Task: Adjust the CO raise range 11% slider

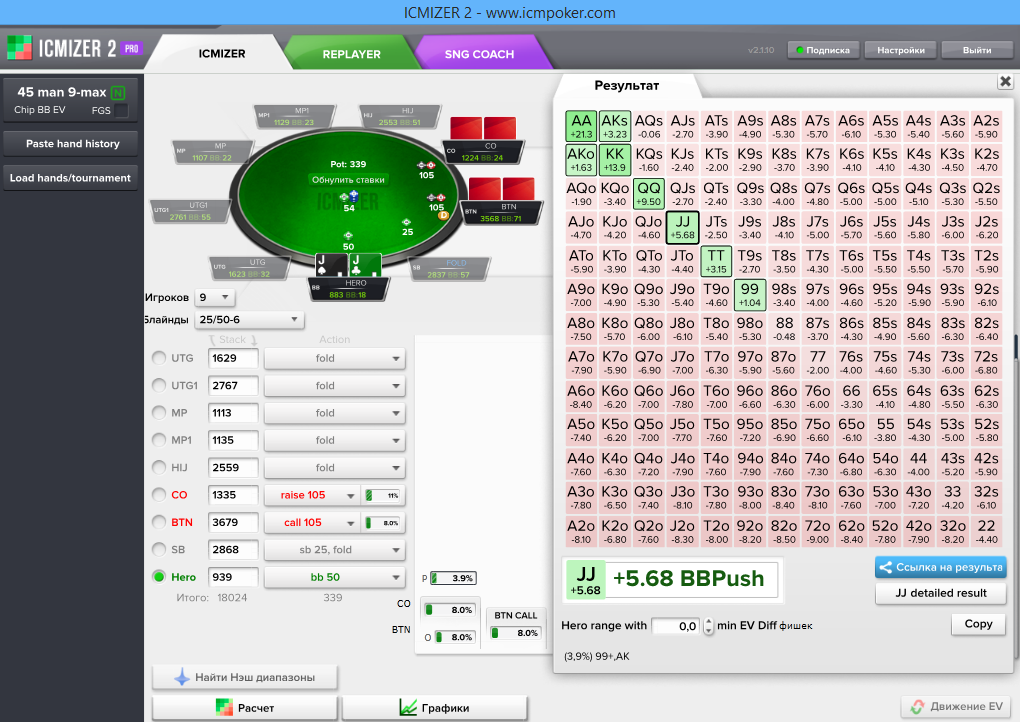Action: pyautogui.click(x=384, y=495)
